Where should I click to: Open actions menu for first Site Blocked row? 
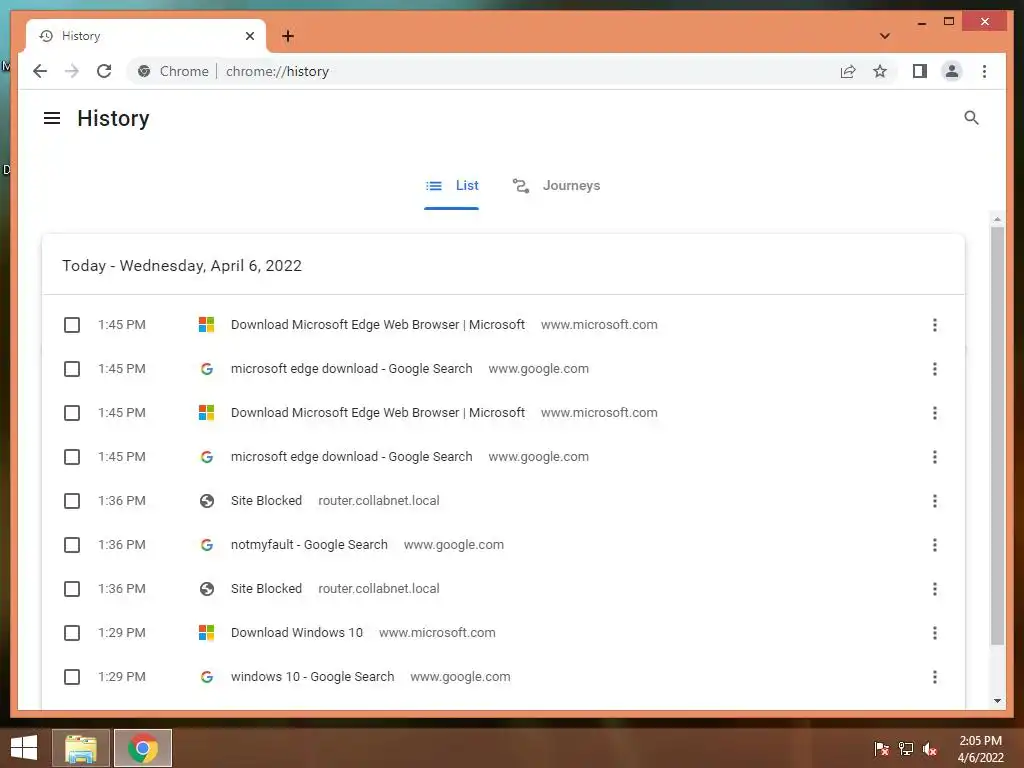click(935, 501)
